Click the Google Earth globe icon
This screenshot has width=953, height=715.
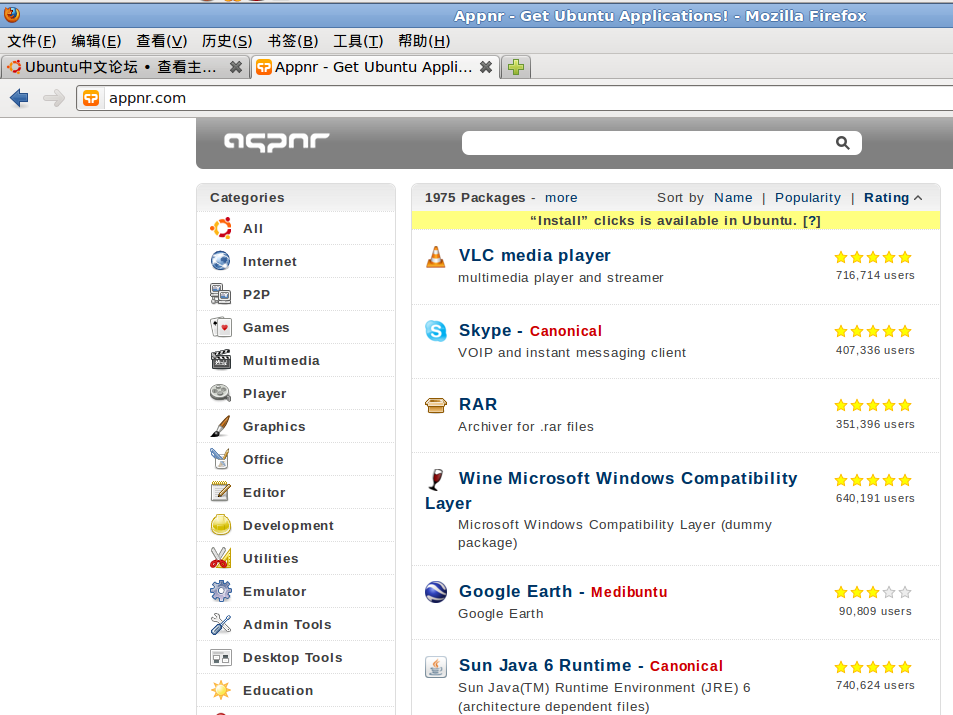pyautogui.click(x=436, y=592)
